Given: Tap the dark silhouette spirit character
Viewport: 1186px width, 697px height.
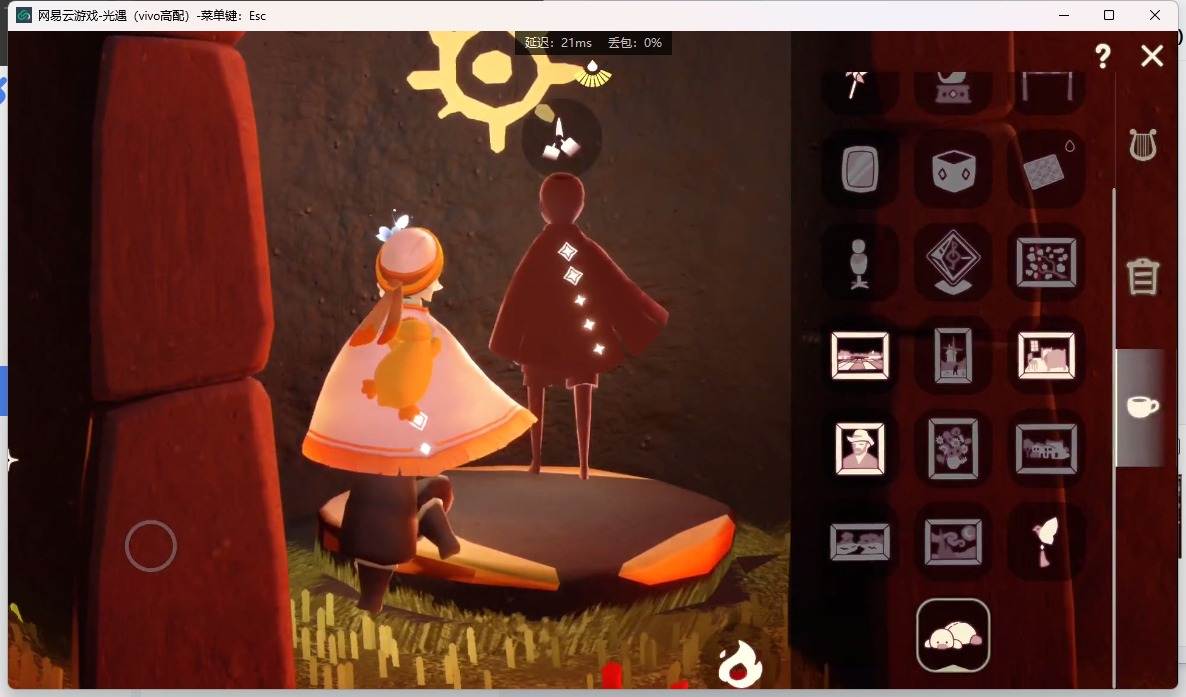Looking at the screenshot, I should point(578,325).
